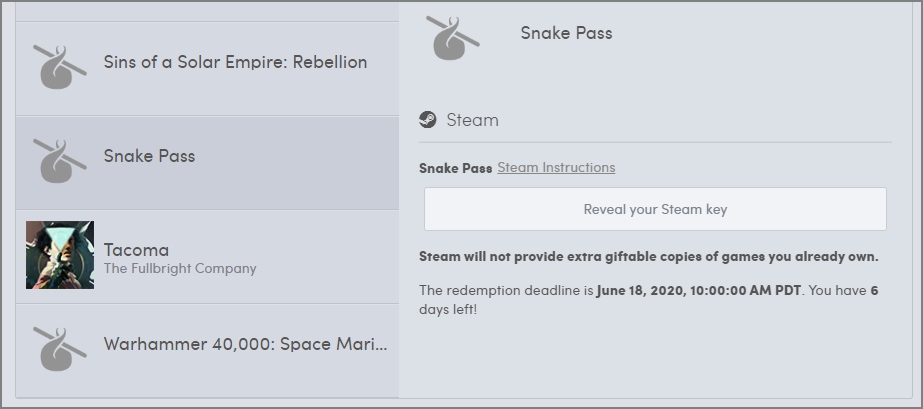
Task: Click The Fullbright Company developer name
Action: [180, 268]
